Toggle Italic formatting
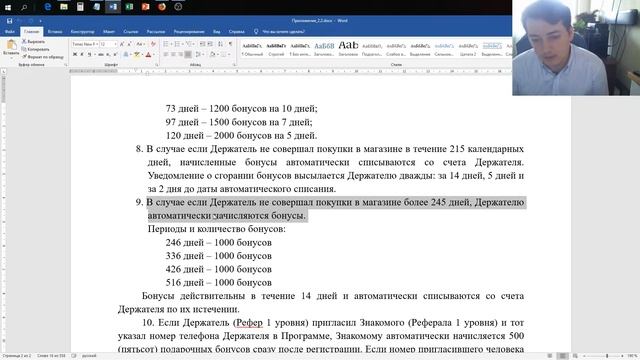Image resolution: width=640 pixels, height=360 pixels. [82, 54]
